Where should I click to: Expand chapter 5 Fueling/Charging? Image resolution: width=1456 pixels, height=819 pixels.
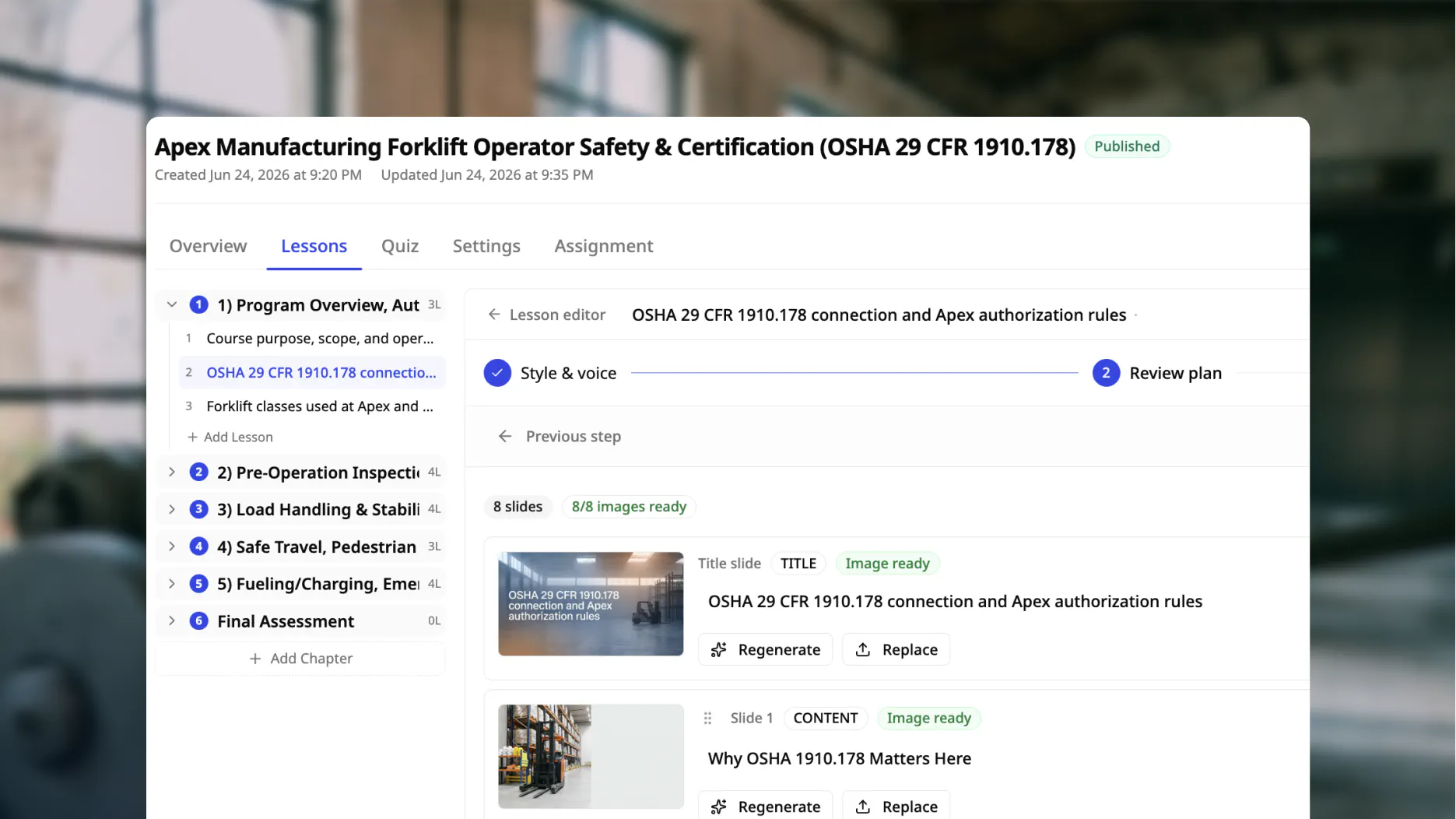click(x=172, y=584)
